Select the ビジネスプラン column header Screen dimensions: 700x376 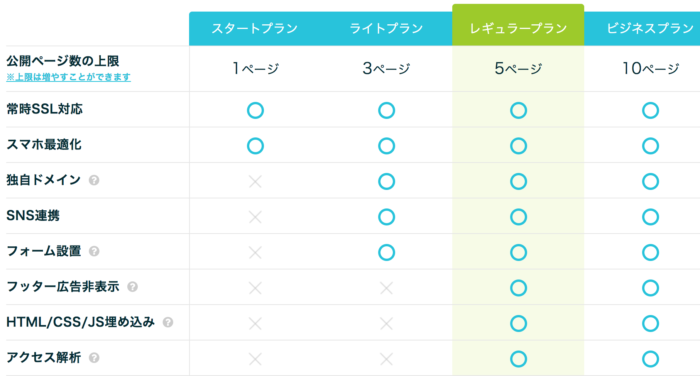(642, 29)
